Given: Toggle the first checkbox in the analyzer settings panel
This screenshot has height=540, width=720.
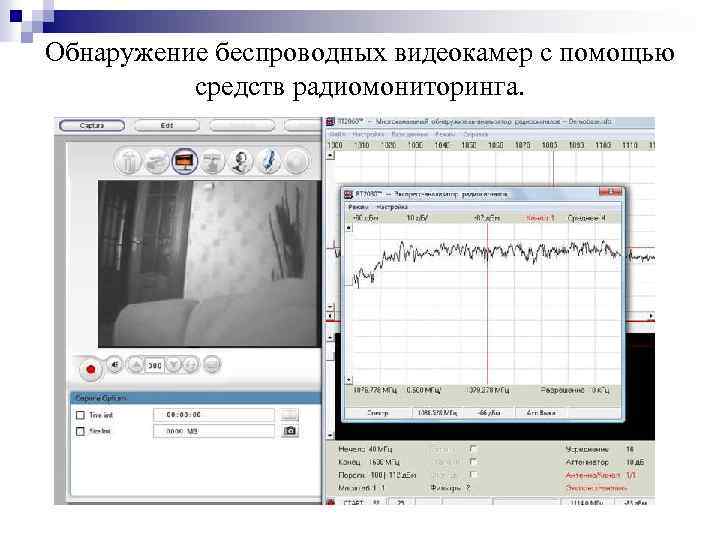Looking at the screenshot, I should (473, 449).
